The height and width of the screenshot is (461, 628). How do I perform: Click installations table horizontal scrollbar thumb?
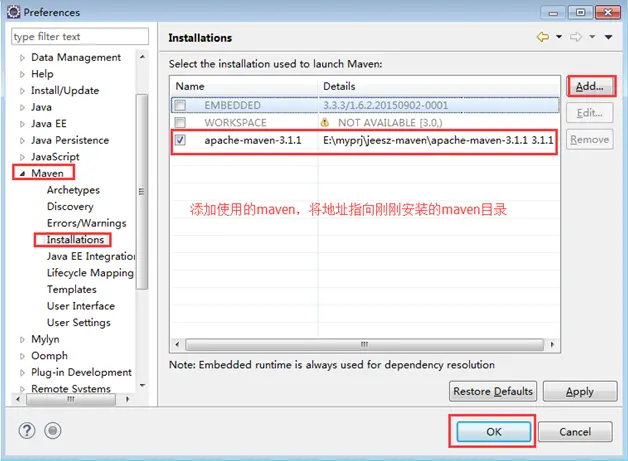[364, 344]
